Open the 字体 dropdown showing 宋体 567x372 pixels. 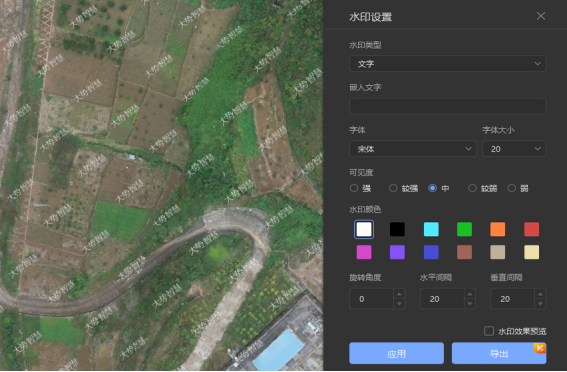click(413, 149)
